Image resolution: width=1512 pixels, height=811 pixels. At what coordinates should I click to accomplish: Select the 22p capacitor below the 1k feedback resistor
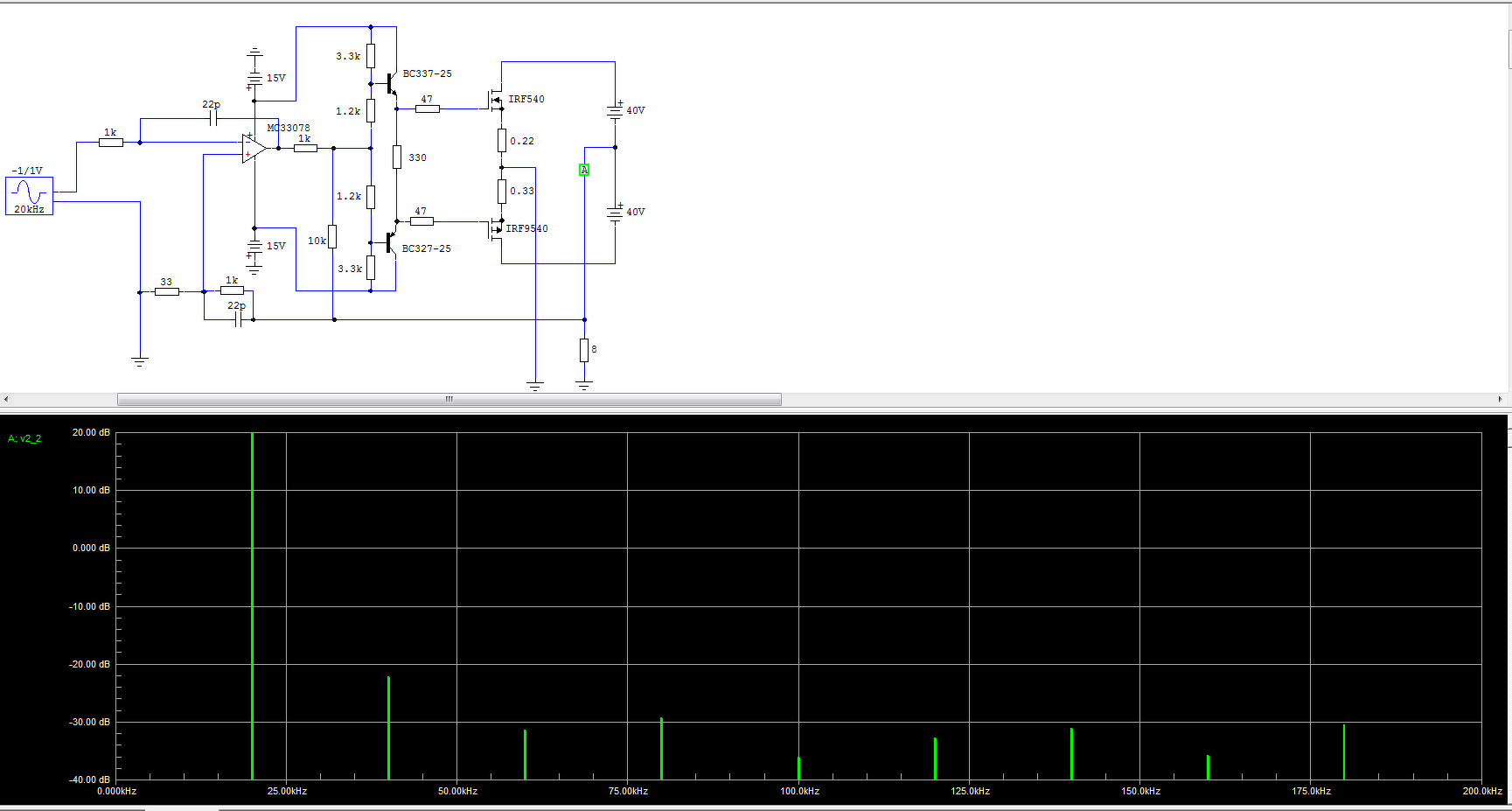(238, 319)
